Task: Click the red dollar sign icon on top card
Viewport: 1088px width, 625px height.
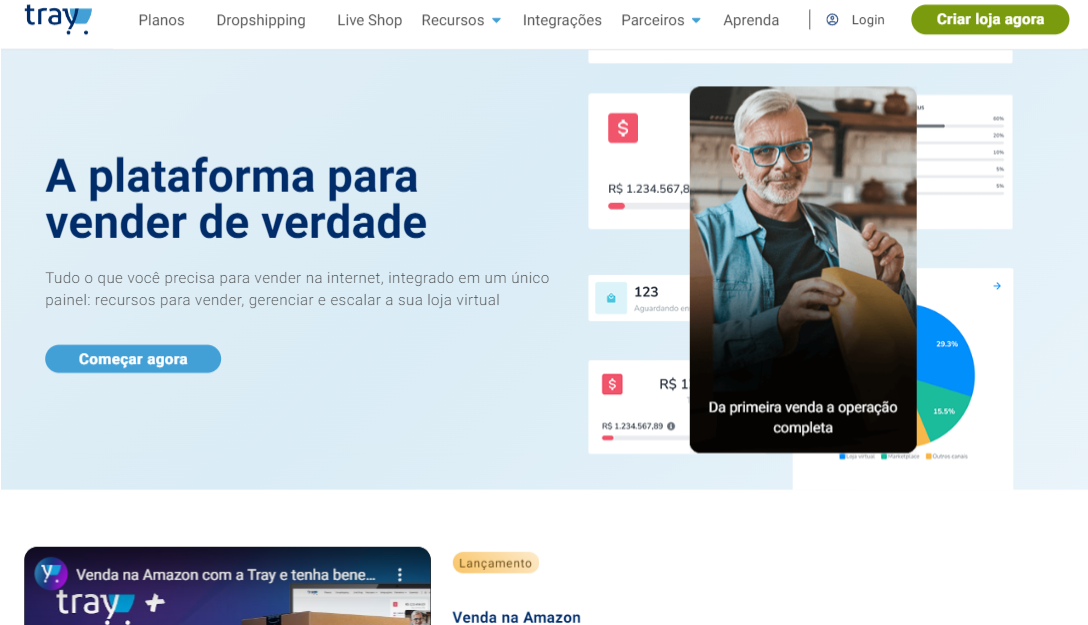Action: (x=623, y=128)
